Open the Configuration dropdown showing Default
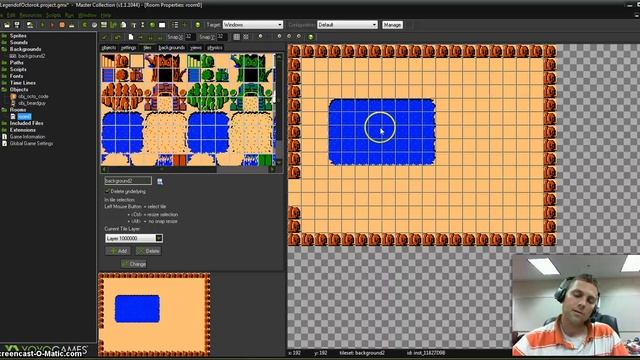The image size is (640, 360). pyautogui.click(x=347, y=25)
